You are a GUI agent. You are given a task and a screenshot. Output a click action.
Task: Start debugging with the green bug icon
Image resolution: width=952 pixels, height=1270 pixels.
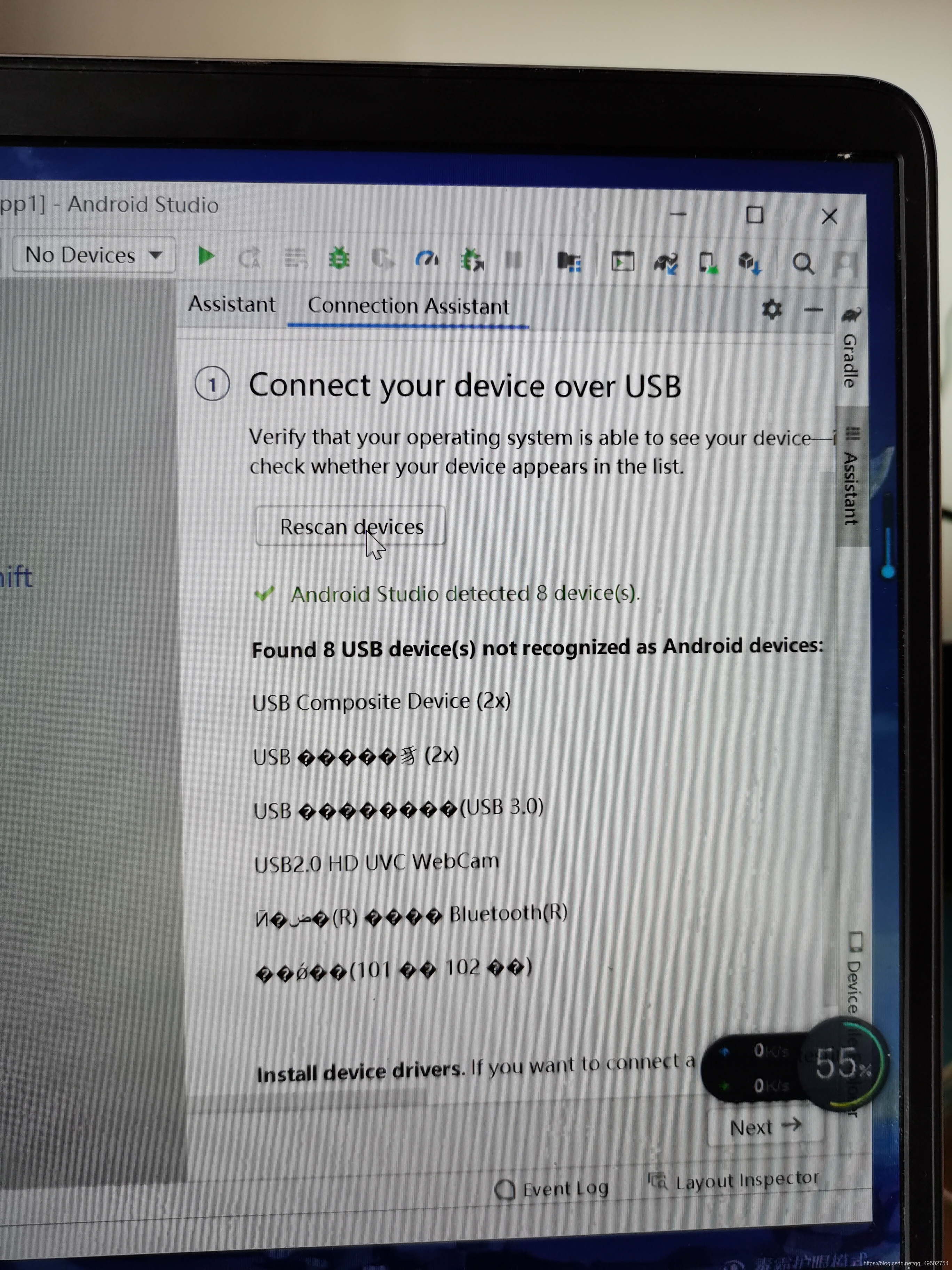point(339,258)
